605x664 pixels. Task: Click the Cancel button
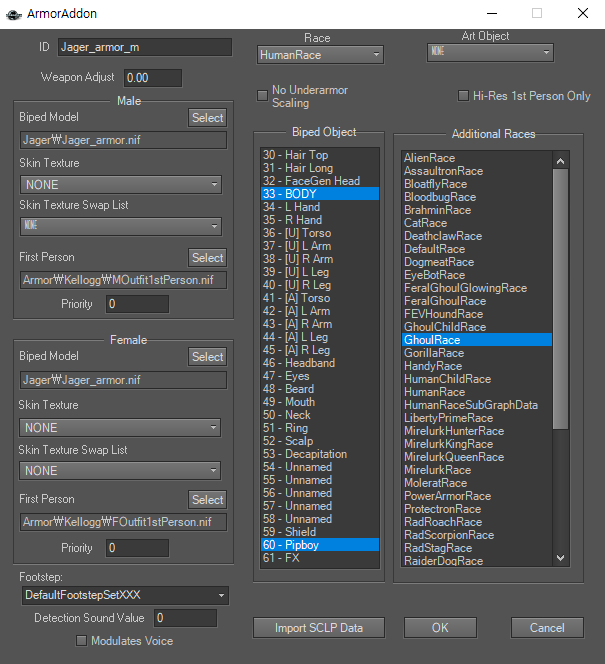tap(547, 628)
